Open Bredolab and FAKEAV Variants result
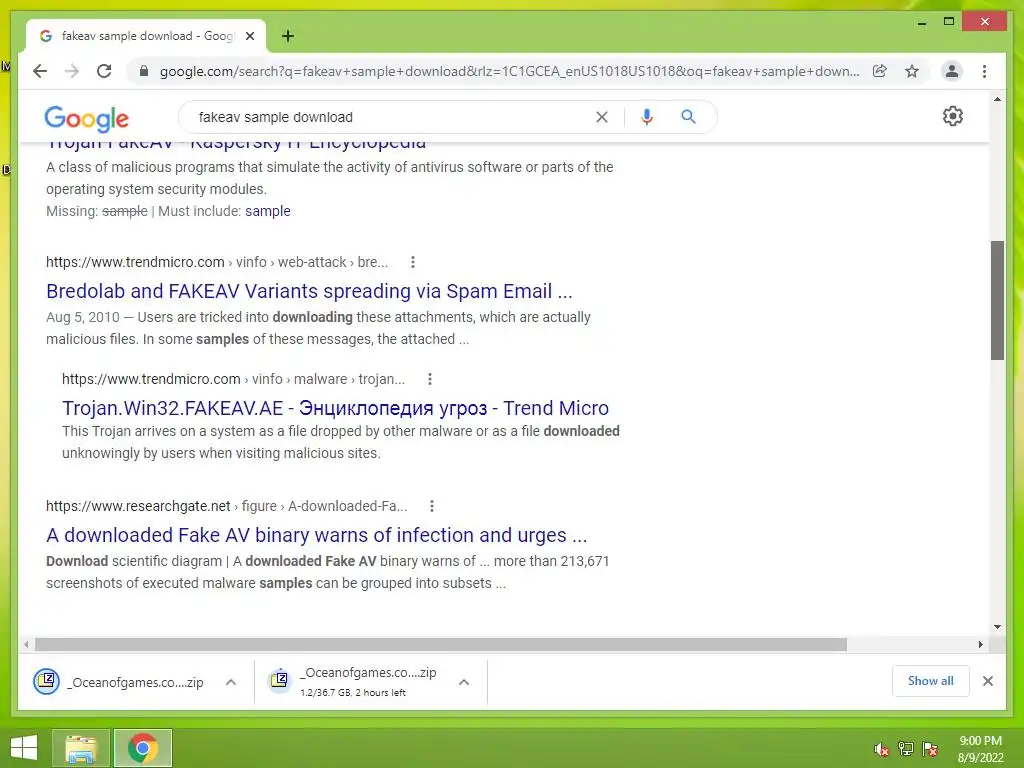This screenshot has height=768, width=1024. click(x=309, y=291)
